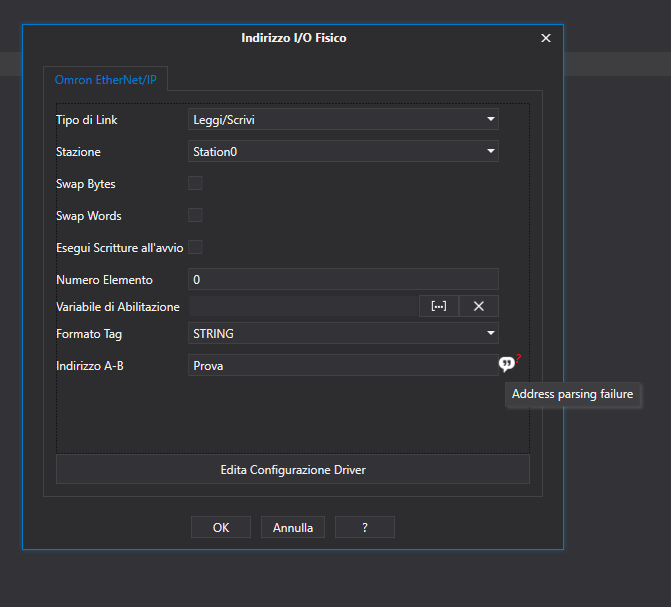Click the Address parsing failure tooltip text

point(572,394)
